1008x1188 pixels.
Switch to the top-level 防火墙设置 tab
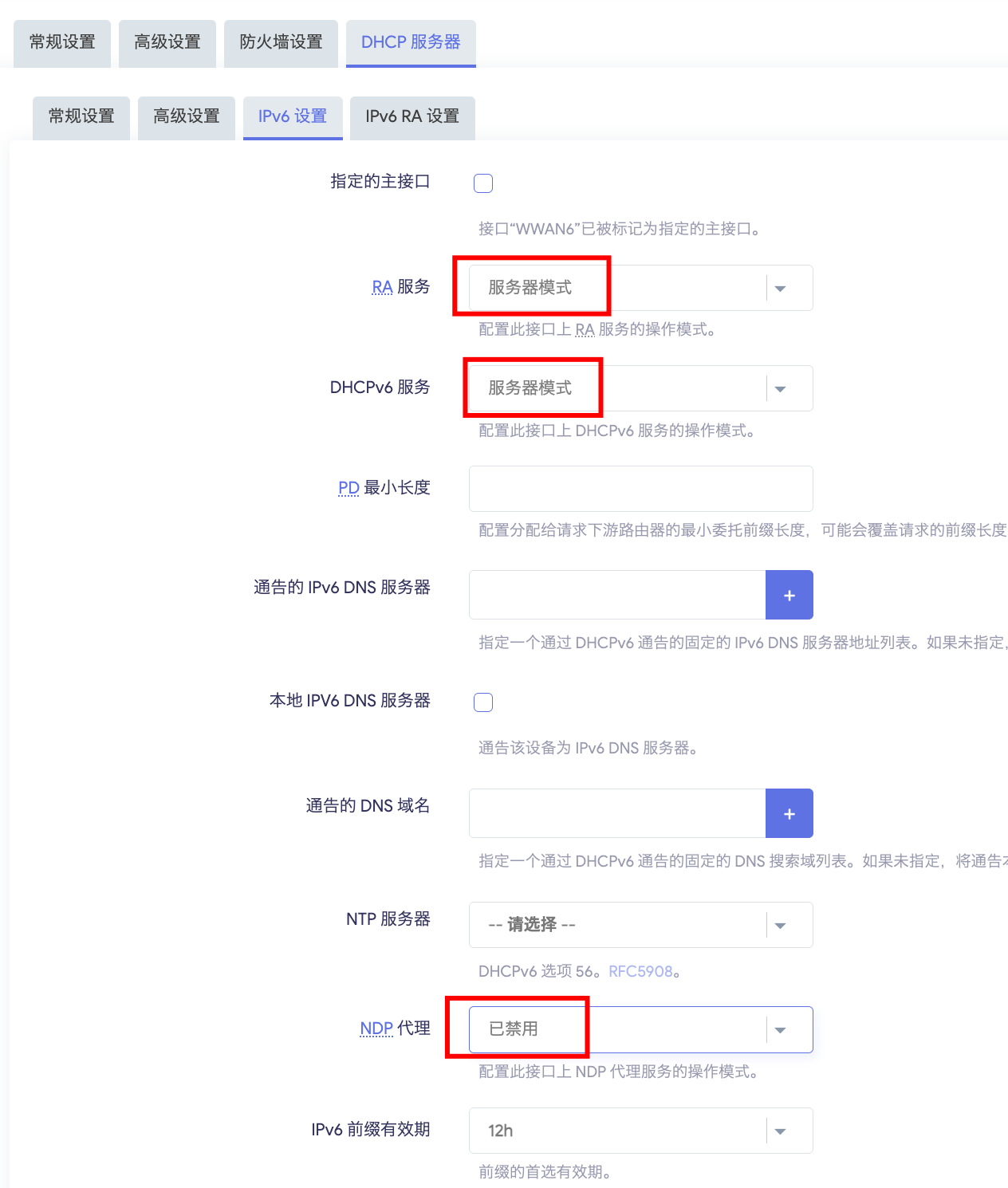[x=281, y=42]
